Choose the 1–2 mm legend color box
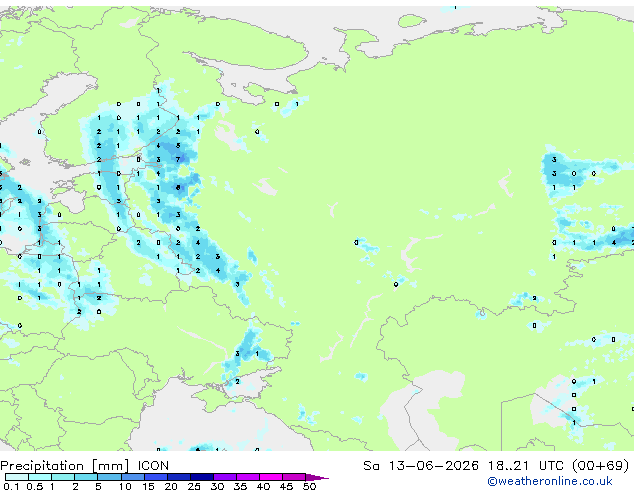634x490 pixels. [63, 477]
